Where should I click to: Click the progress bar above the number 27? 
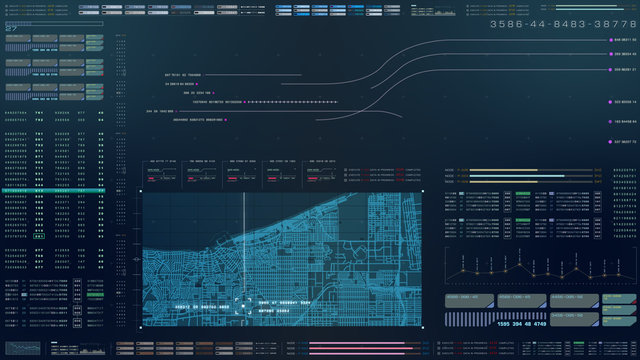(x=54, y=24)
